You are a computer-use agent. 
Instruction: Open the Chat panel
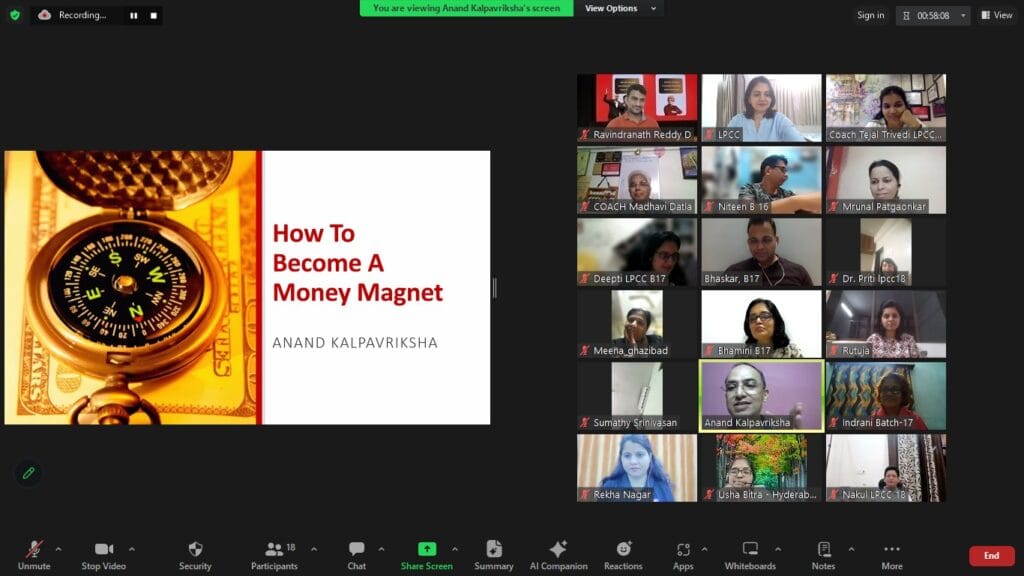pyautogui.click(x=357, y=555)
